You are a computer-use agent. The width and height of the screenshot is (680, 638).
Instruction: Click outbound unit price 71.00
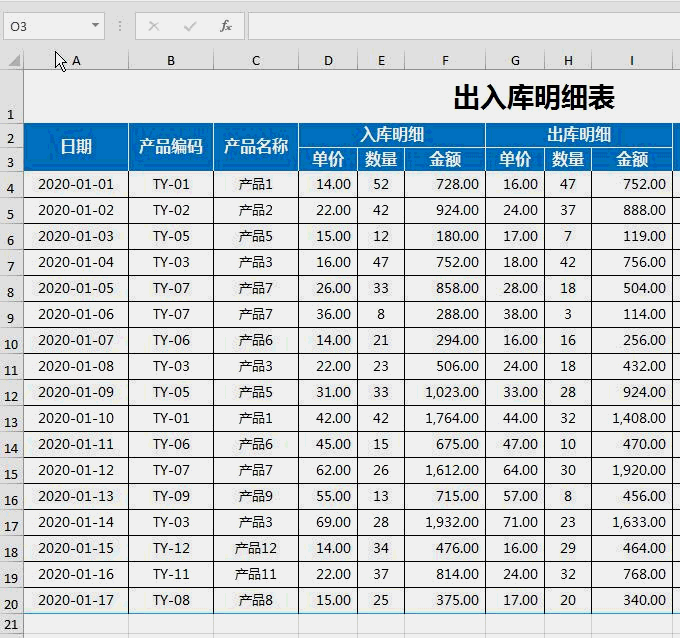tap(515, 522)
